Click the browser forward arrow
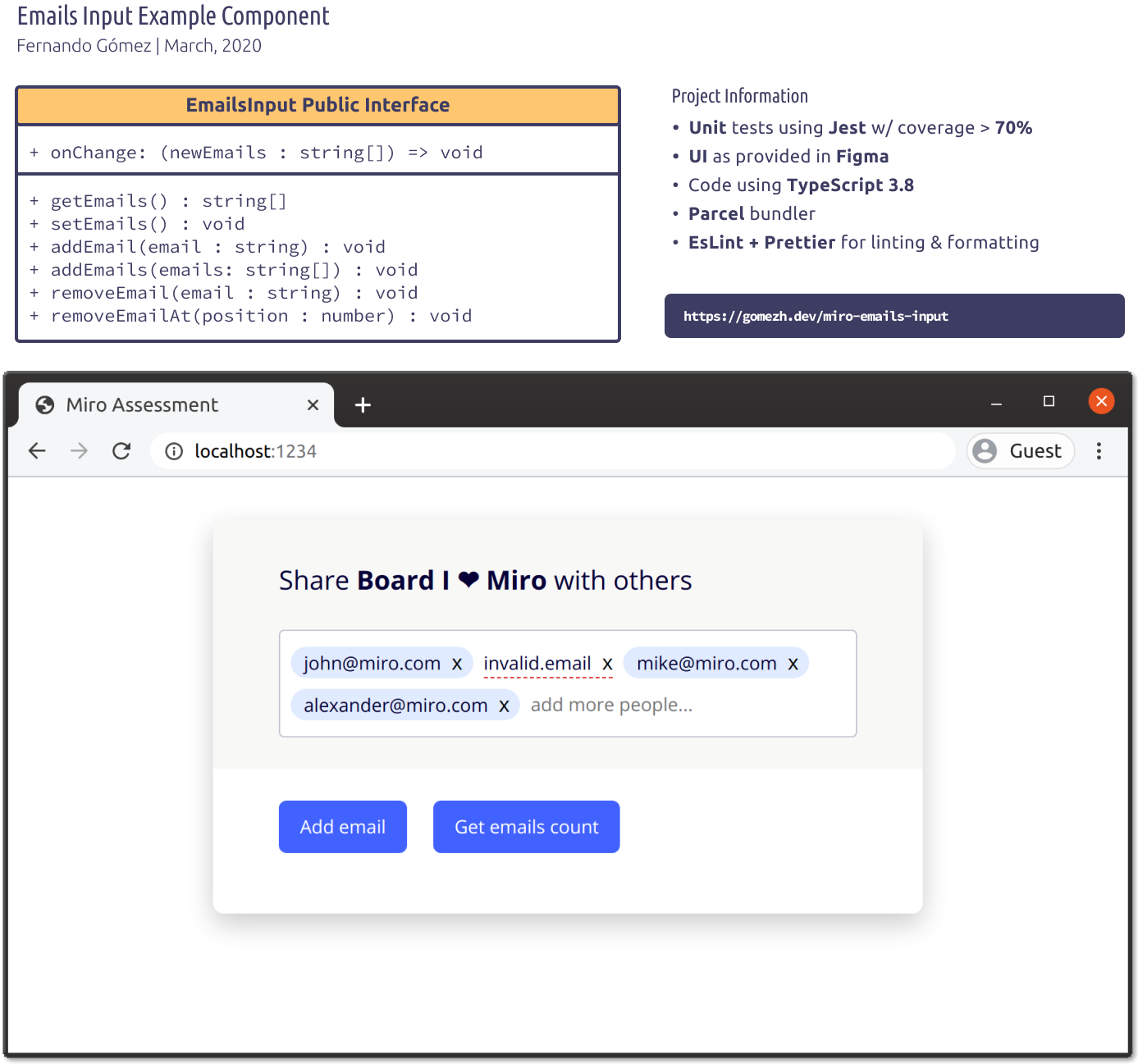Viewport: 1138px width, 1064px height. (79, 451)
